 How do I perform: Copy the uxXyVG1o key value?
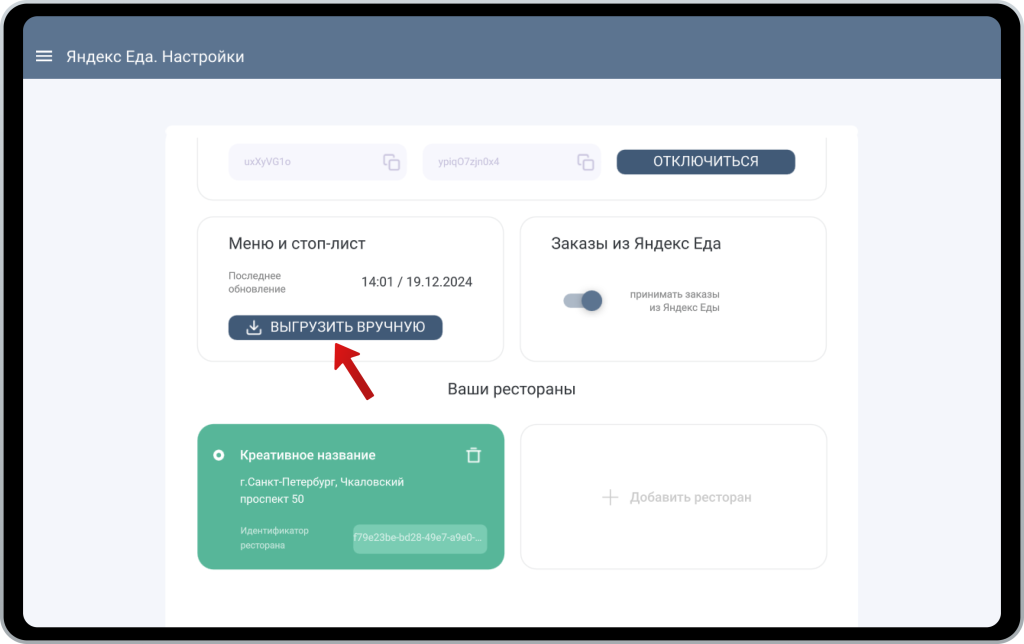pyautogui.click(x=391, y=162)
